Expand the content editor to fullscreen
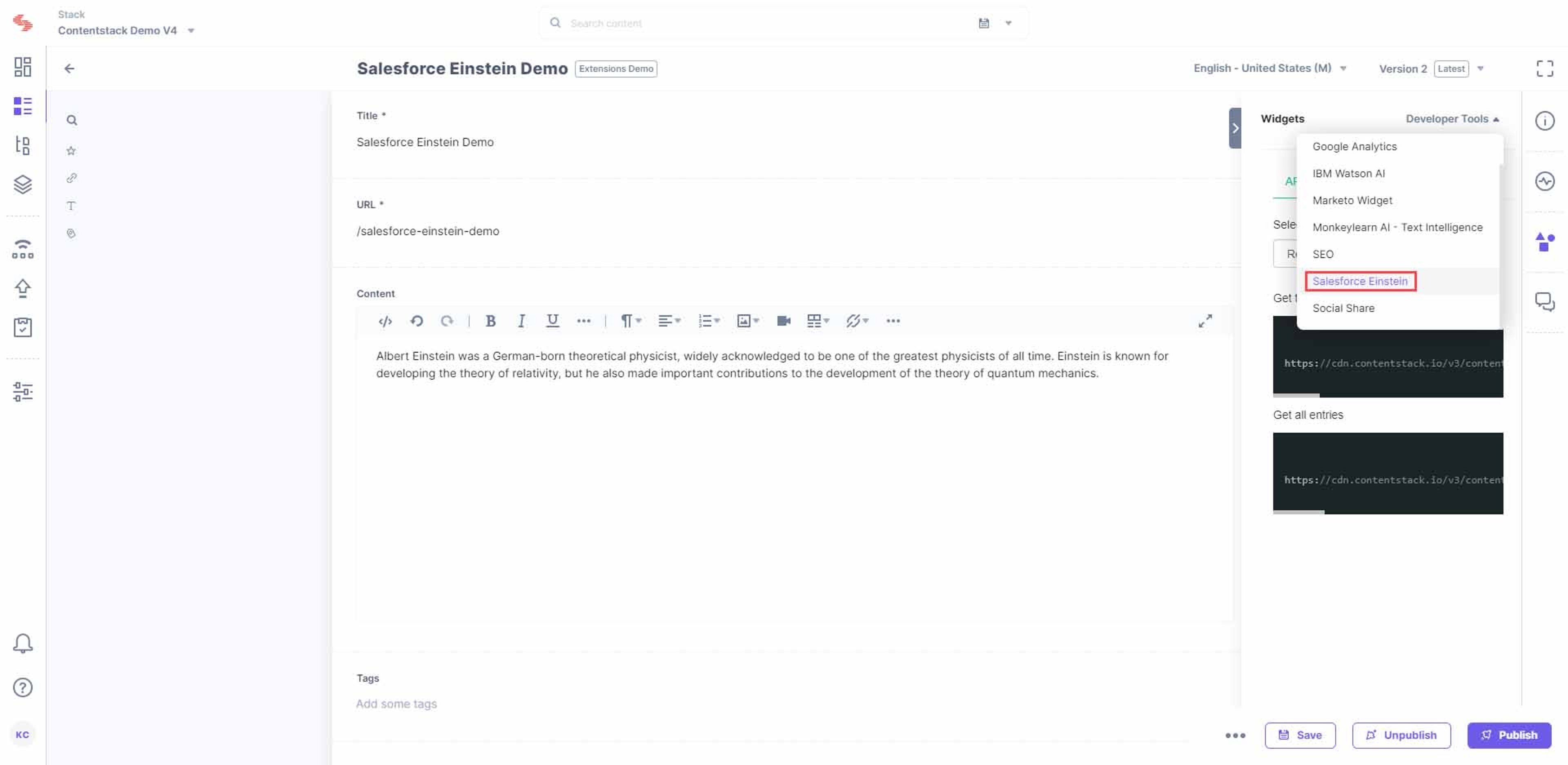The width and height of the screenshot is (1568, 765). click(1205, 321)
